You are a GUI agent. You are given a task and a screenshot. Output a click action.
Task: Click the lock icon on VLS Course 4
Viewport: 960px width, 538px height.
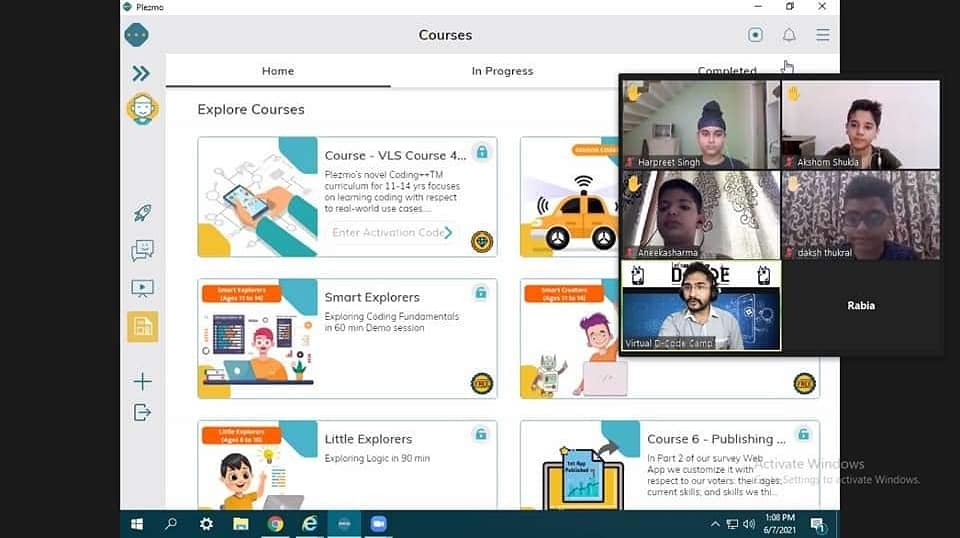pos(482,152)
